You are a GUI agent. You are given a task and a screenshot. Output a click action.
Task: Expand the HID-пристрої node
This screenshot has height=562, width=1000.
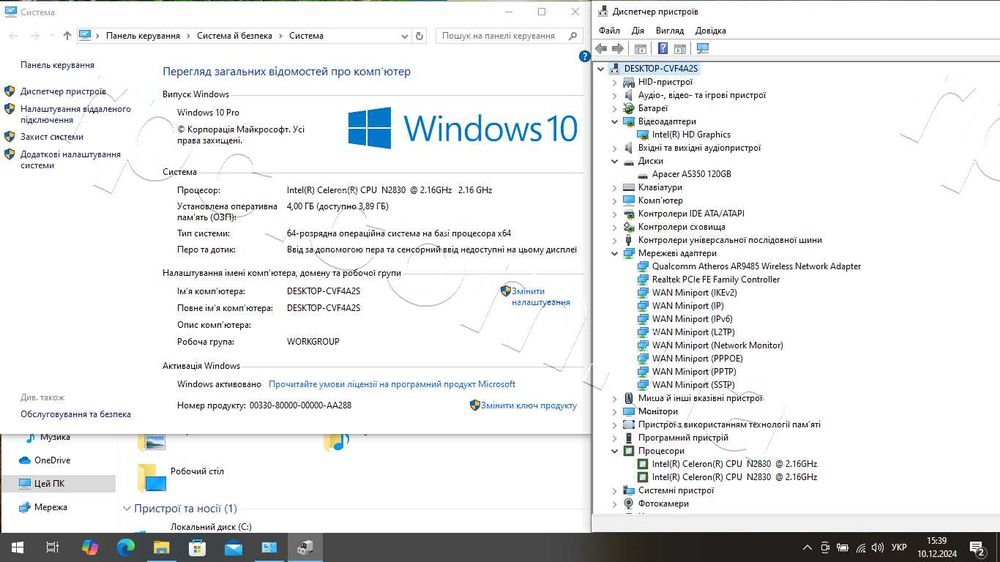tap(615, 82)
